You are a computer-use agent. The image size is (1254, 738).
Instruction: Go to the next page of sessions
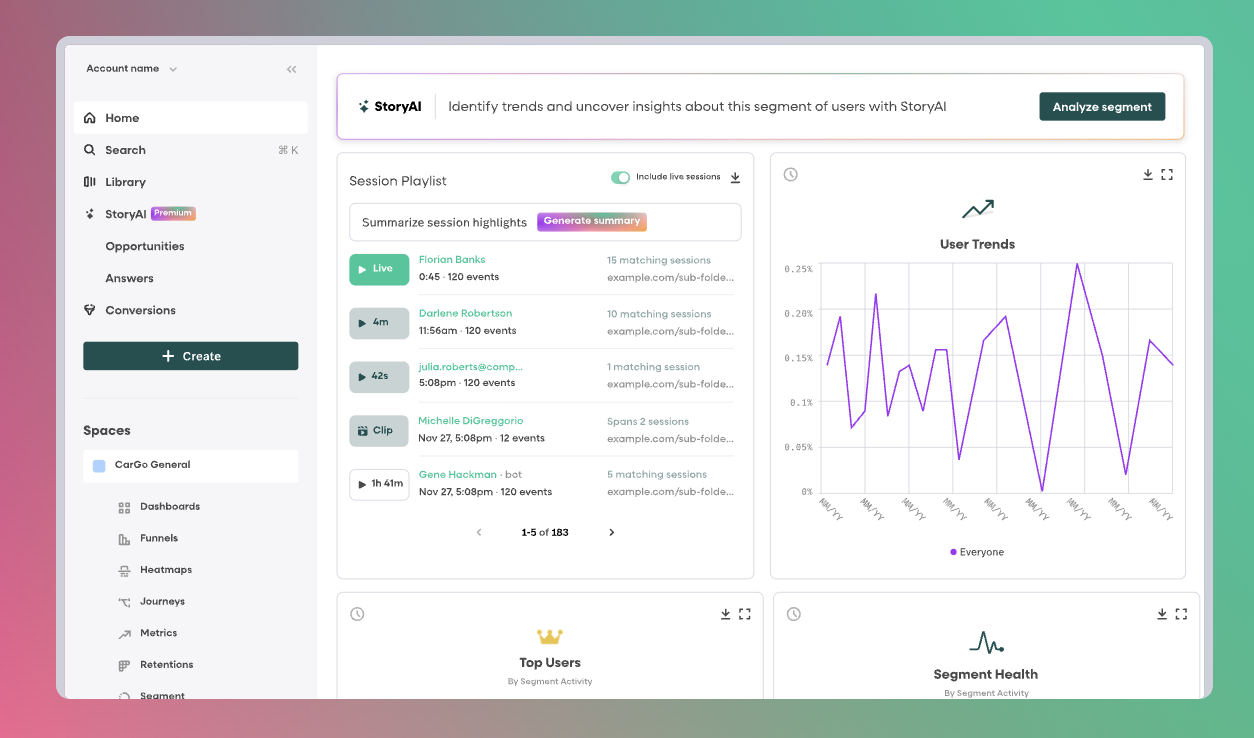[611, 532]
